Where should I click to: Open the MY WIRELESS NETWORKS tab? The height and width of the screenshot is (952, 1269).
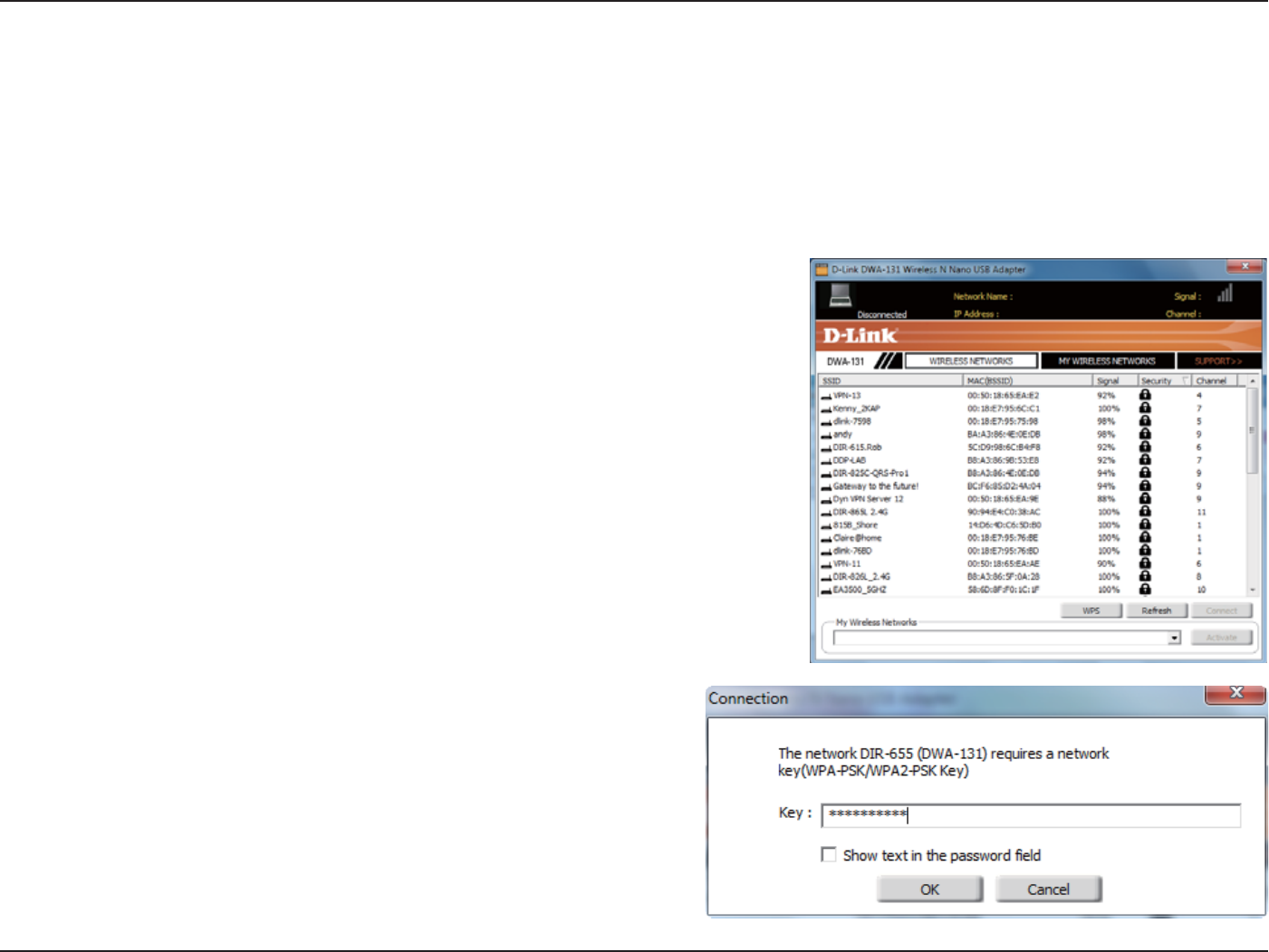[x=1107, y=361]
